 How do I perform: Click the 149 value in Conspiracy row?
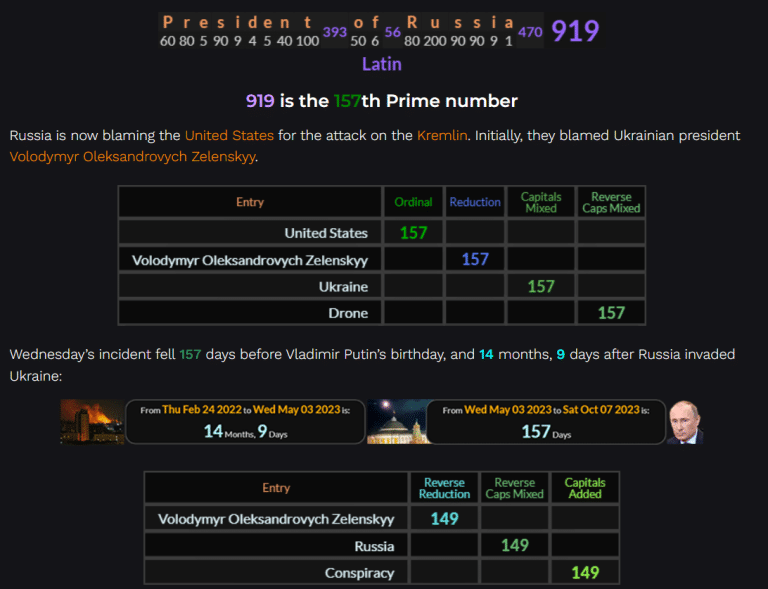[x=585, y=573]
